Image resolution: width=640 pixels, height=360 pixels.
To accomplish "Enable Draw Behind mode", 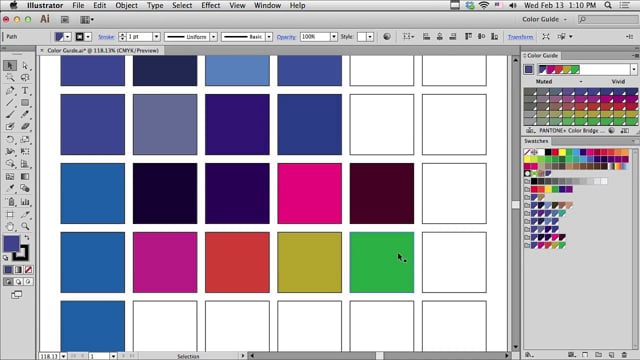I will tap(18, 282).
